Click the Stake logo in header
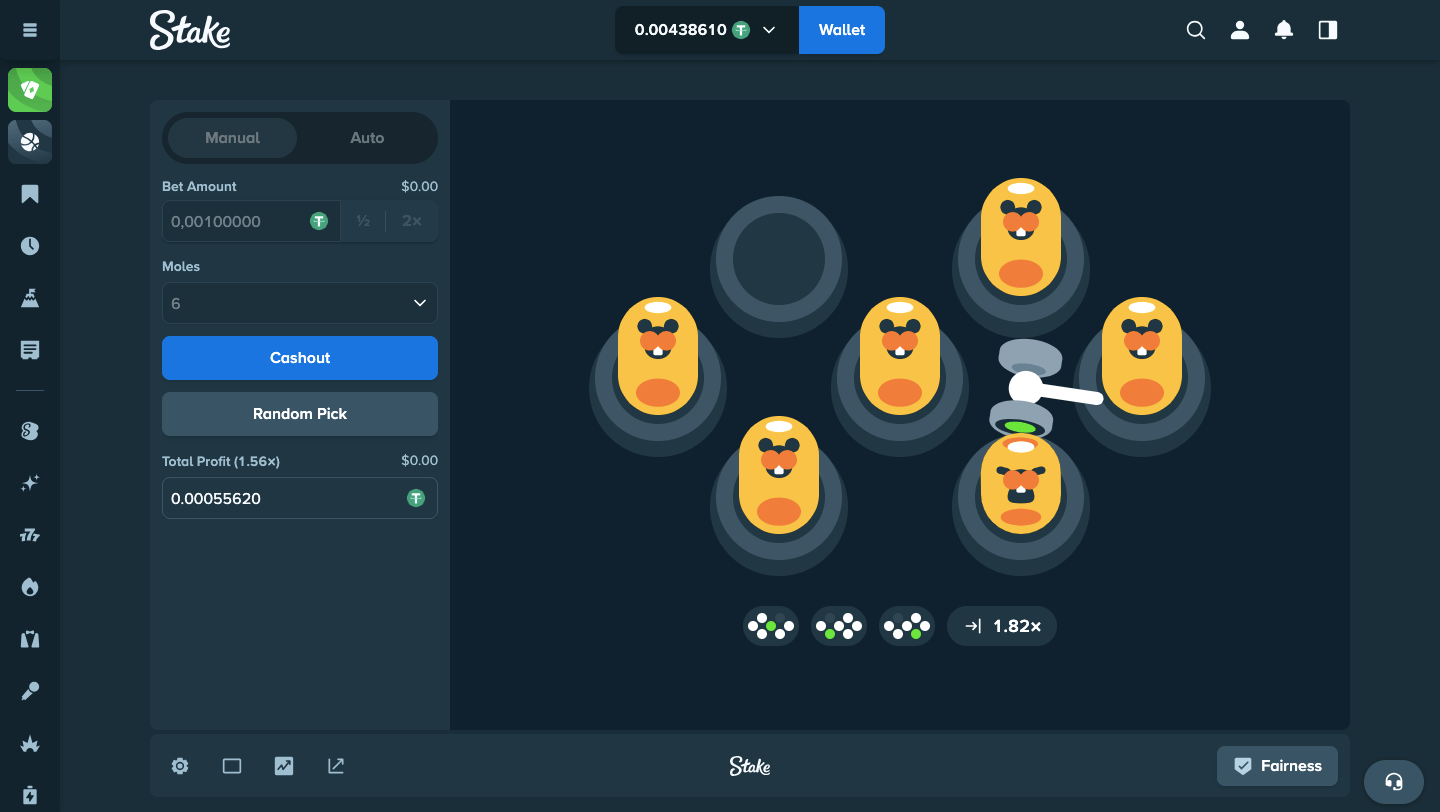1440x812 pixels. pos(190,30)
